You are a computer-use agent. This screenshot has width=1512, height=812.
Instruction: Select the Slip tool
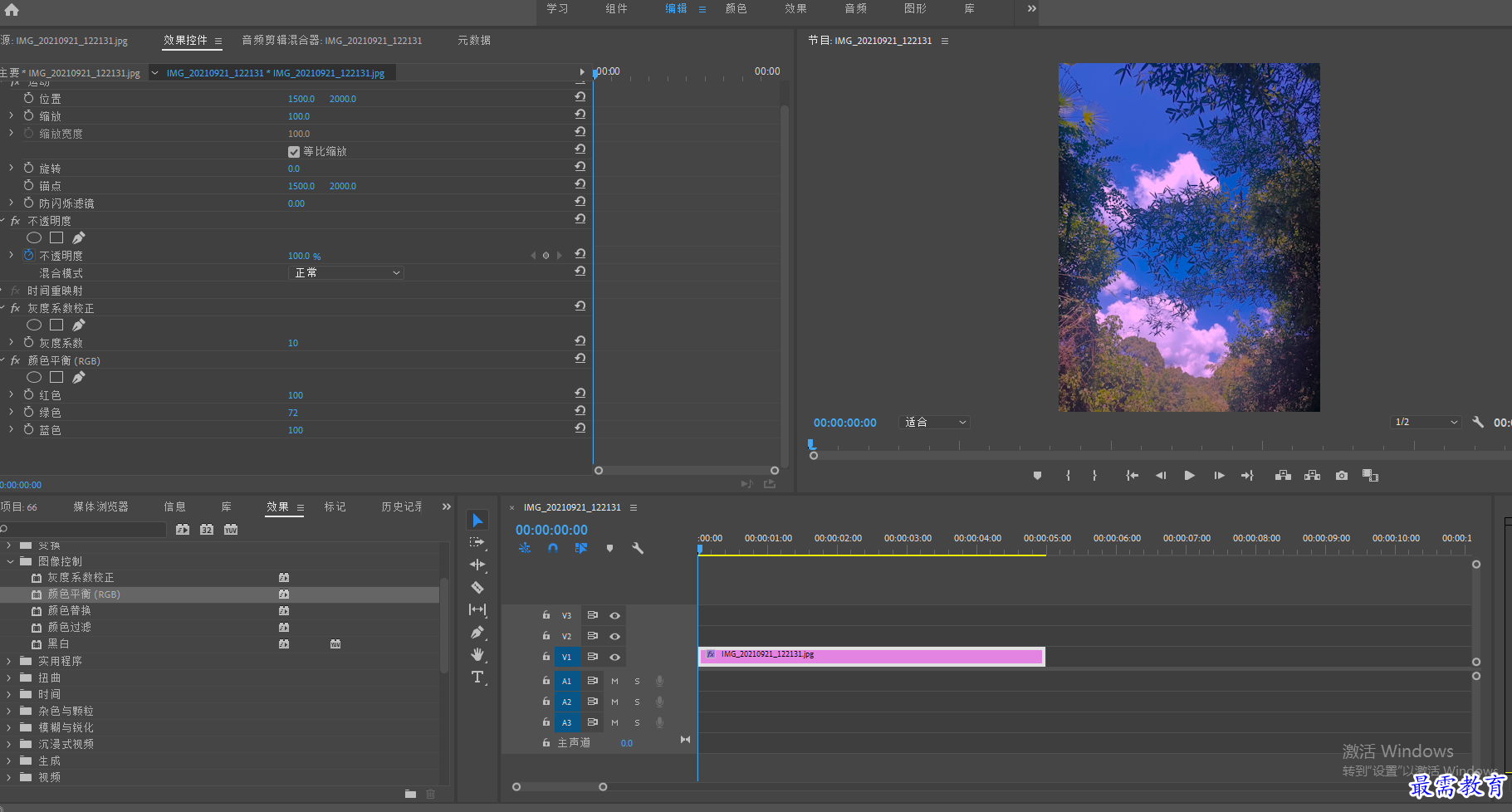pos(477,609)
